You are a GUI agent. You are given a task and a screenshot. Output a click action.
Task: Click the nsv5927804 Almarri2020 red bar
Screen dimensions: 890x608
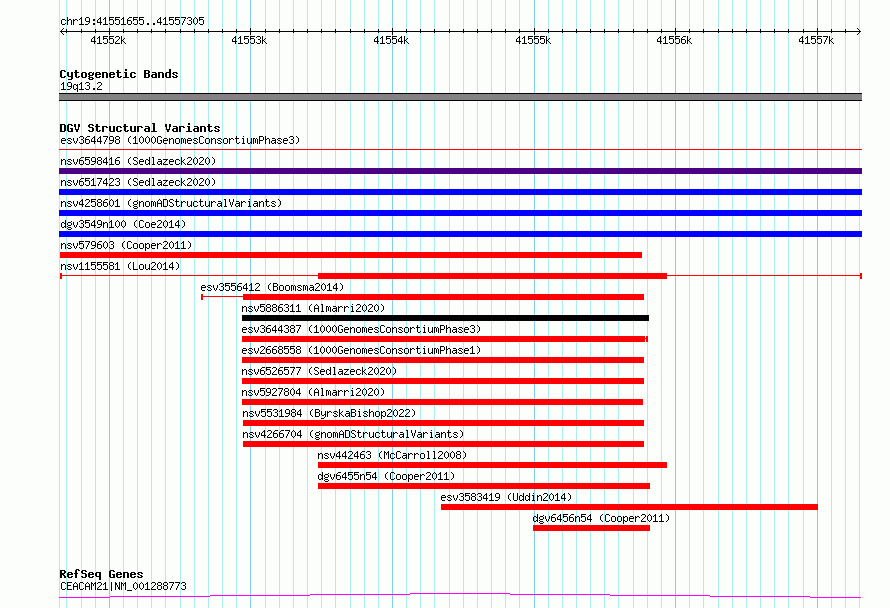(x=443, y=402)
